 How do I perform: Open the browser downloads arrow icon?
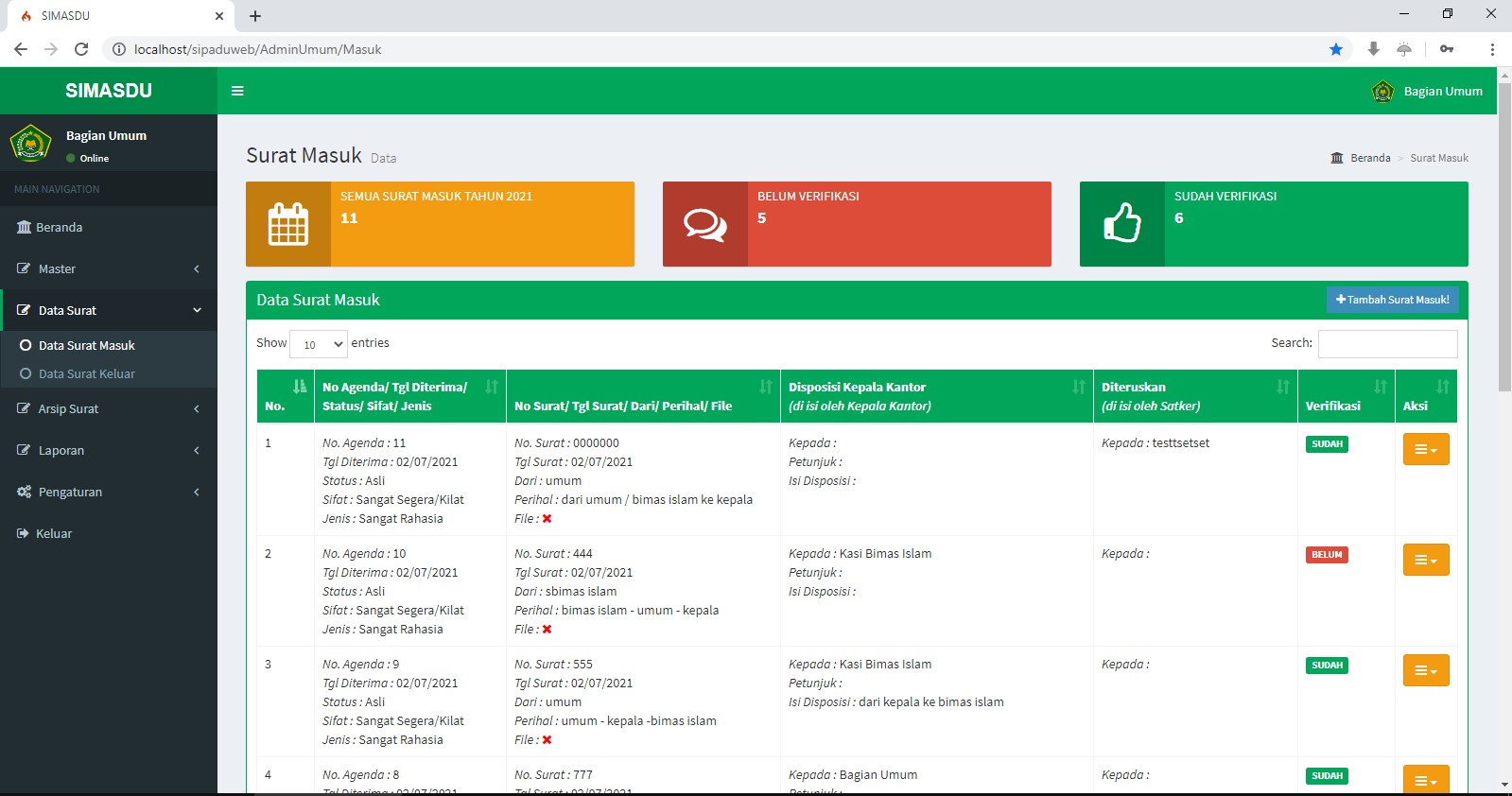coord(1373,49)
